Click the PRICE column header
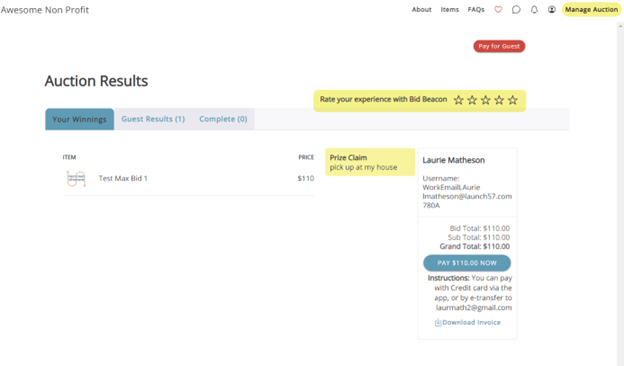624x366 pixels. pos(306,157)
